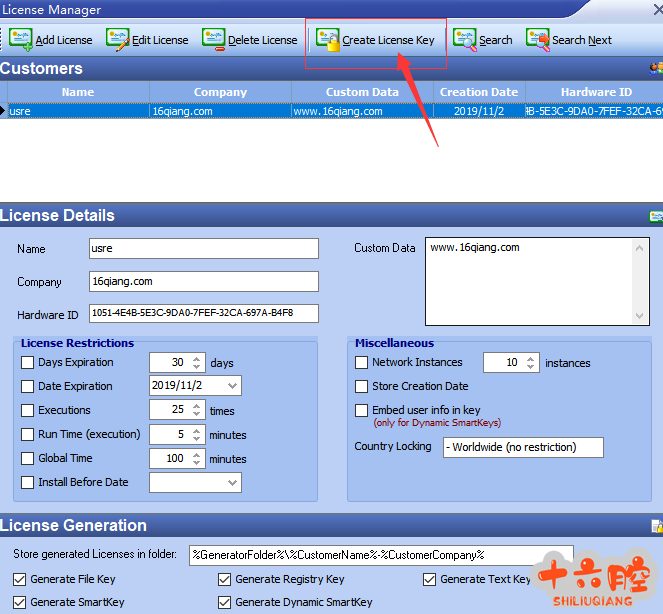
Task: Click the Edit License toolbar icon
Action: pyautogui.click(x=117, y=40)
